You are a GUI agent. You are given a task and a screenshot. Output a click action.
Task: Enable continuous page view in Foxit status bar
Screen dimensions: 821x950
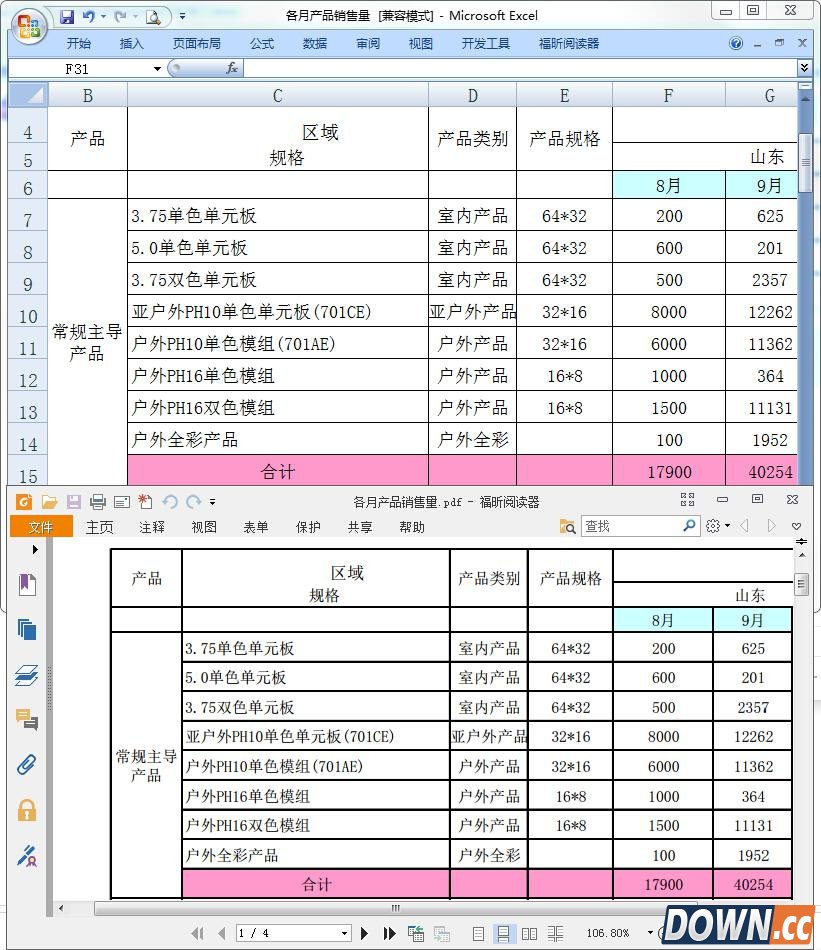505,933
